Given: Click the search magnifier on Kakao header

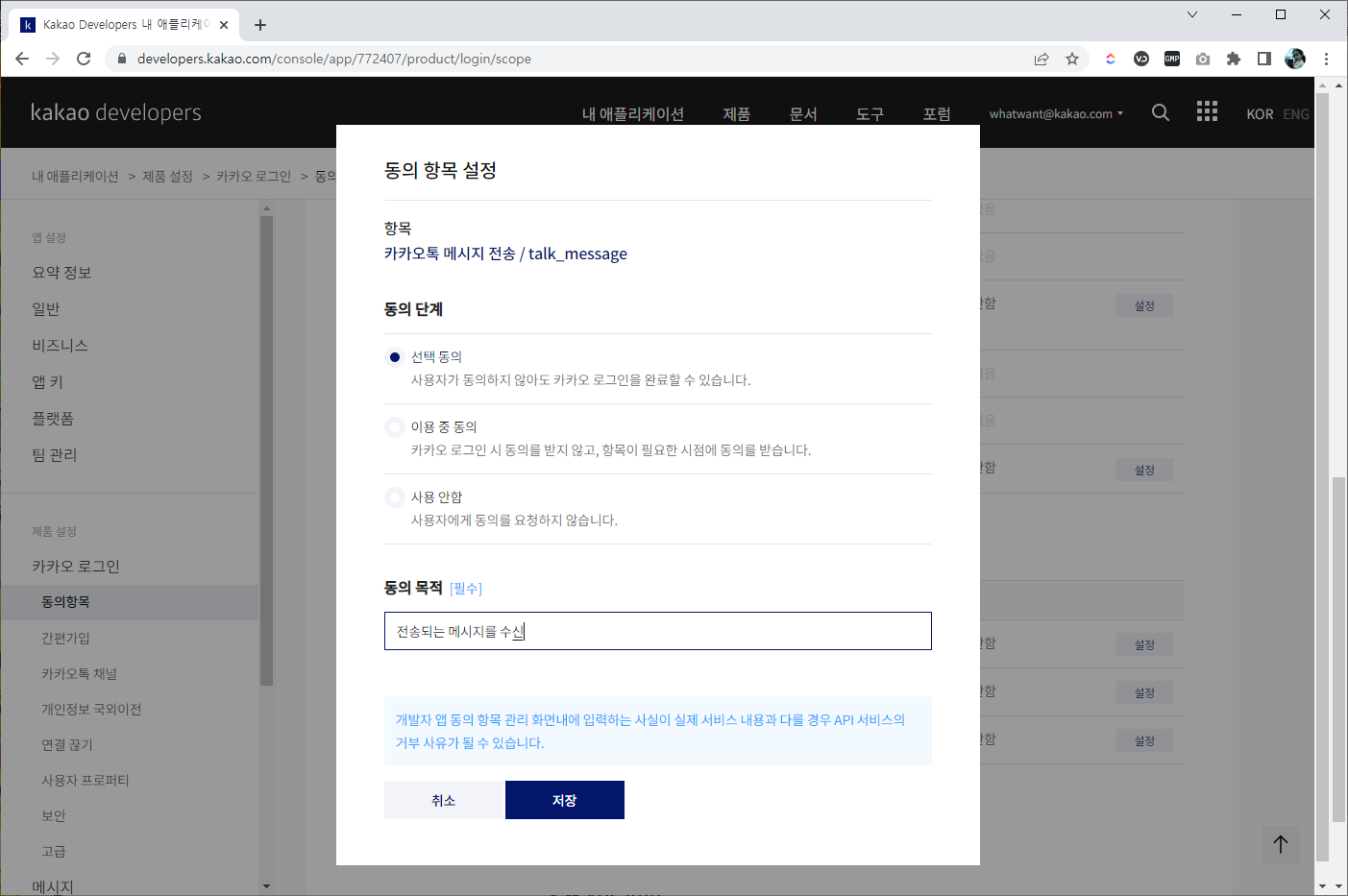Looking at the screenshot, I should 1161,112.
